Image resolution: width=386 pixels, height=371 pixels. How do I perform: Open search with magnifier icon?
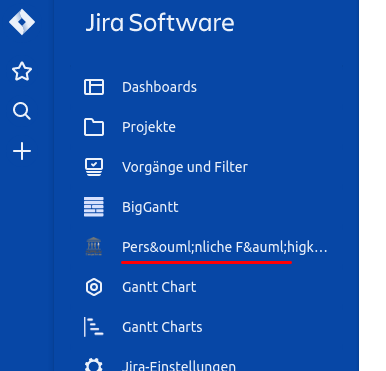[x=22, y=111]
